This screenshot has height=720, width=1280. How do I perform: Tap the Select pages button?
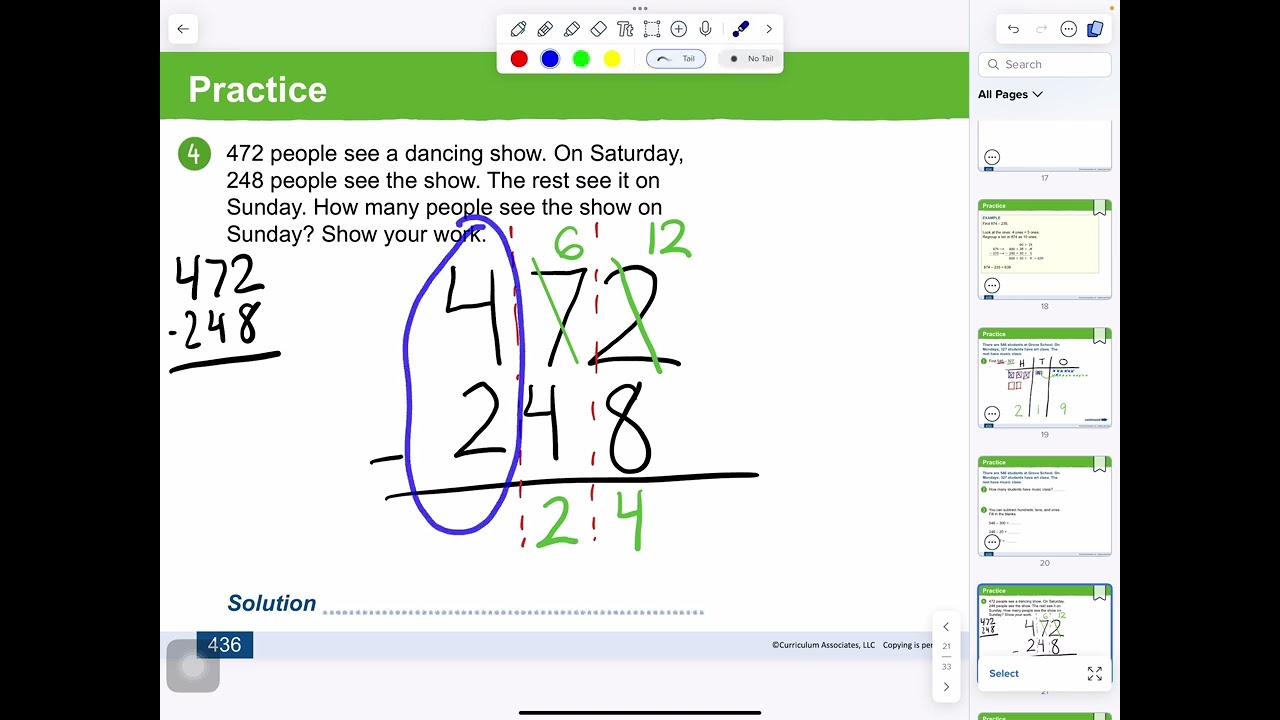click(x=1004, y=674)
